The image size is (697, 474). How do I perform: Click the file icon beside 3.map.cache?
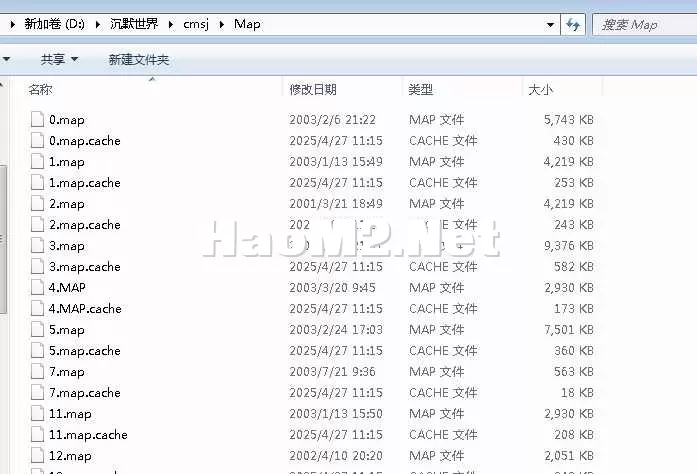tap(37, 266)
